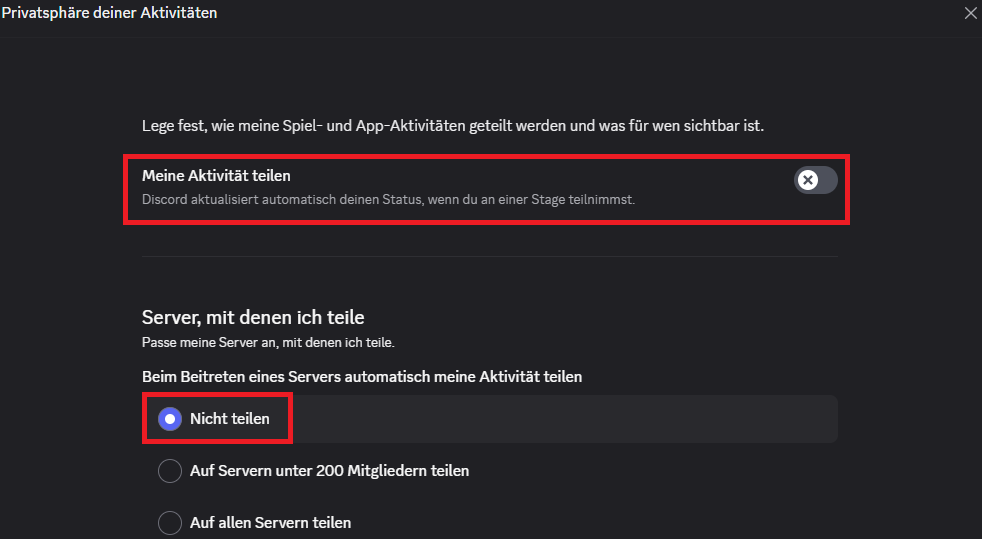Click the Passe meine Server an subtitle
Image resolution: width=982 pixels, height=539 pixels.
click(x=268, y=343)
